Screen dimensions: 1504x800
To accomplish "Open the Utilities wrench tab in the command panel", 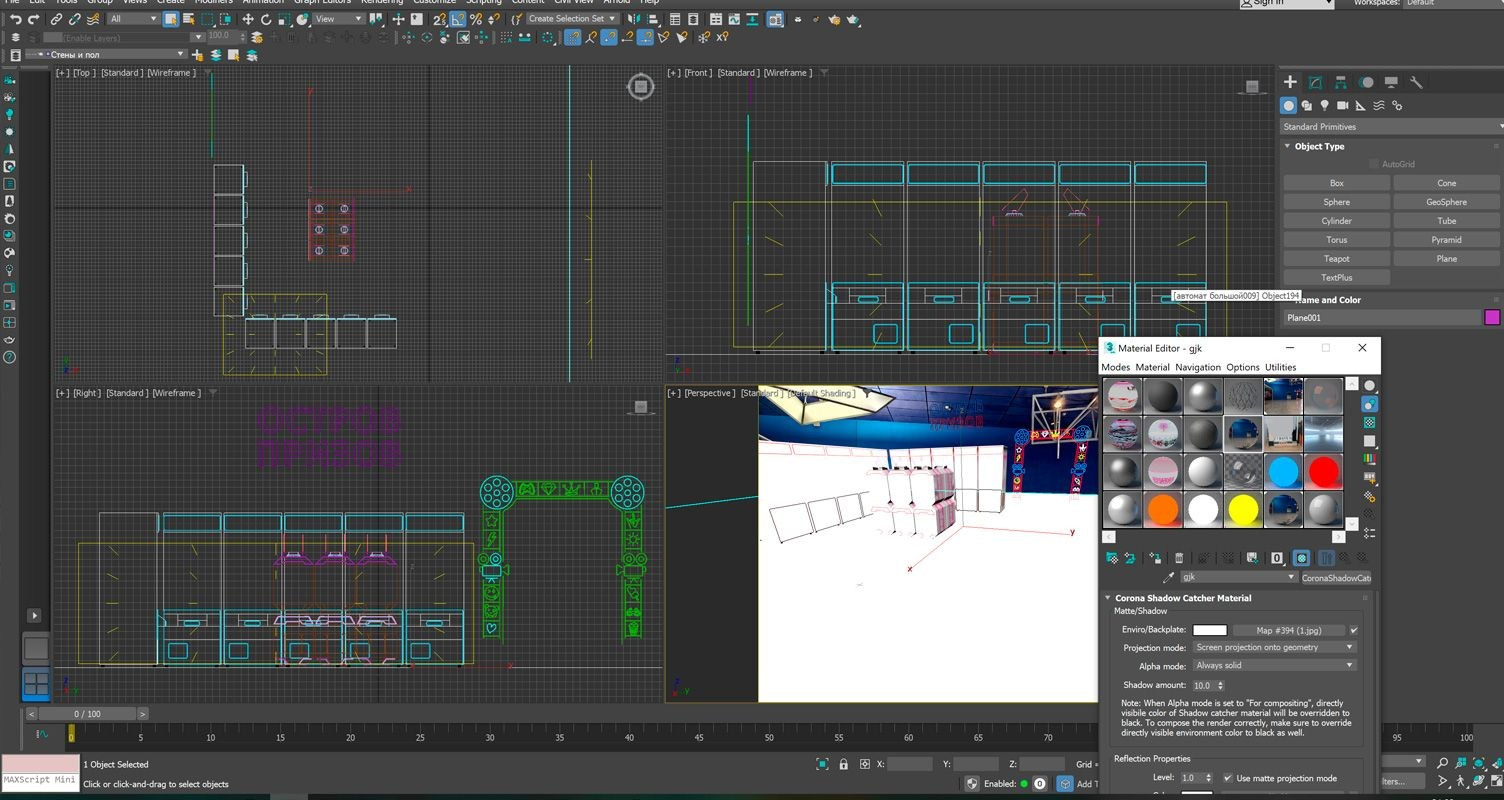I will click(x=1416, y=82).
